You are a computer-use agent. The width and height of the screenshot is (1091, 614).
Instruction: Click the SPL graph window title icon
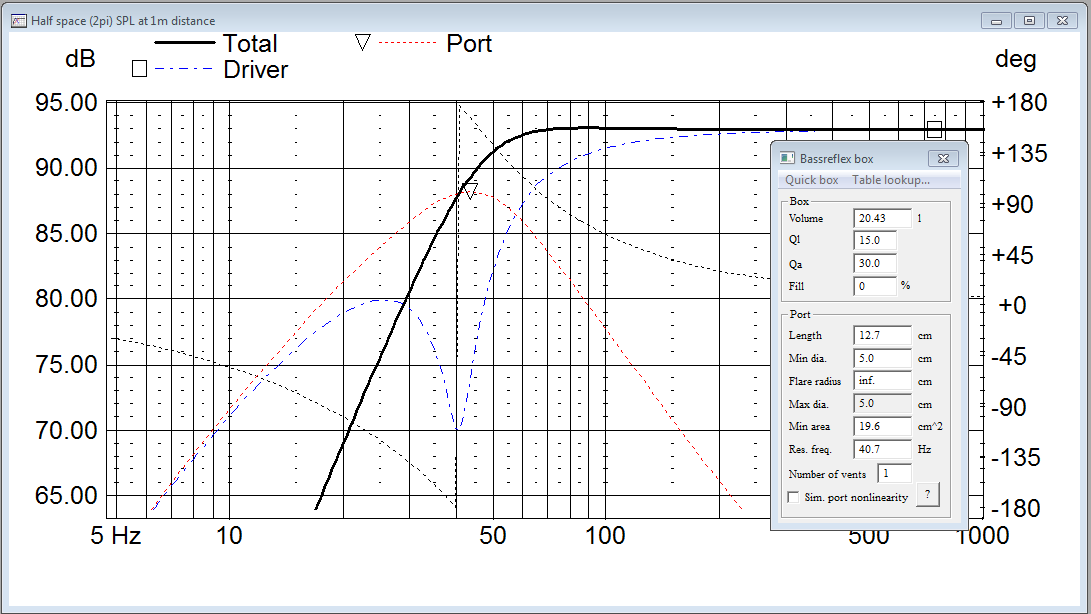point(19,21)
